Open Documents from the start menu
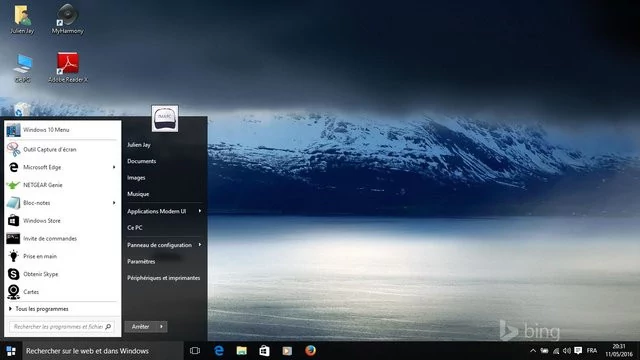 click(x=142, y=161)
